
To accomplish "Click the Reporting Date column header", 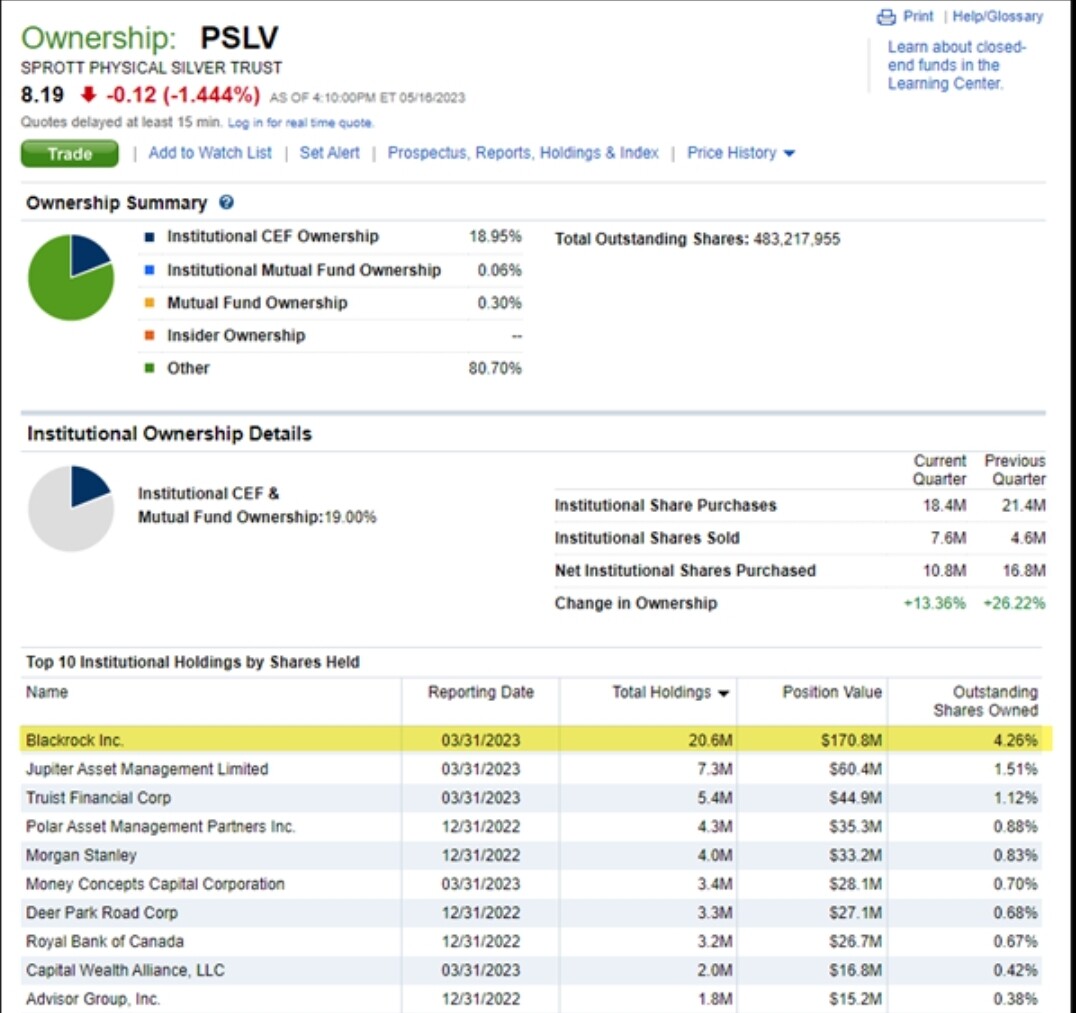I will (481, 692).
